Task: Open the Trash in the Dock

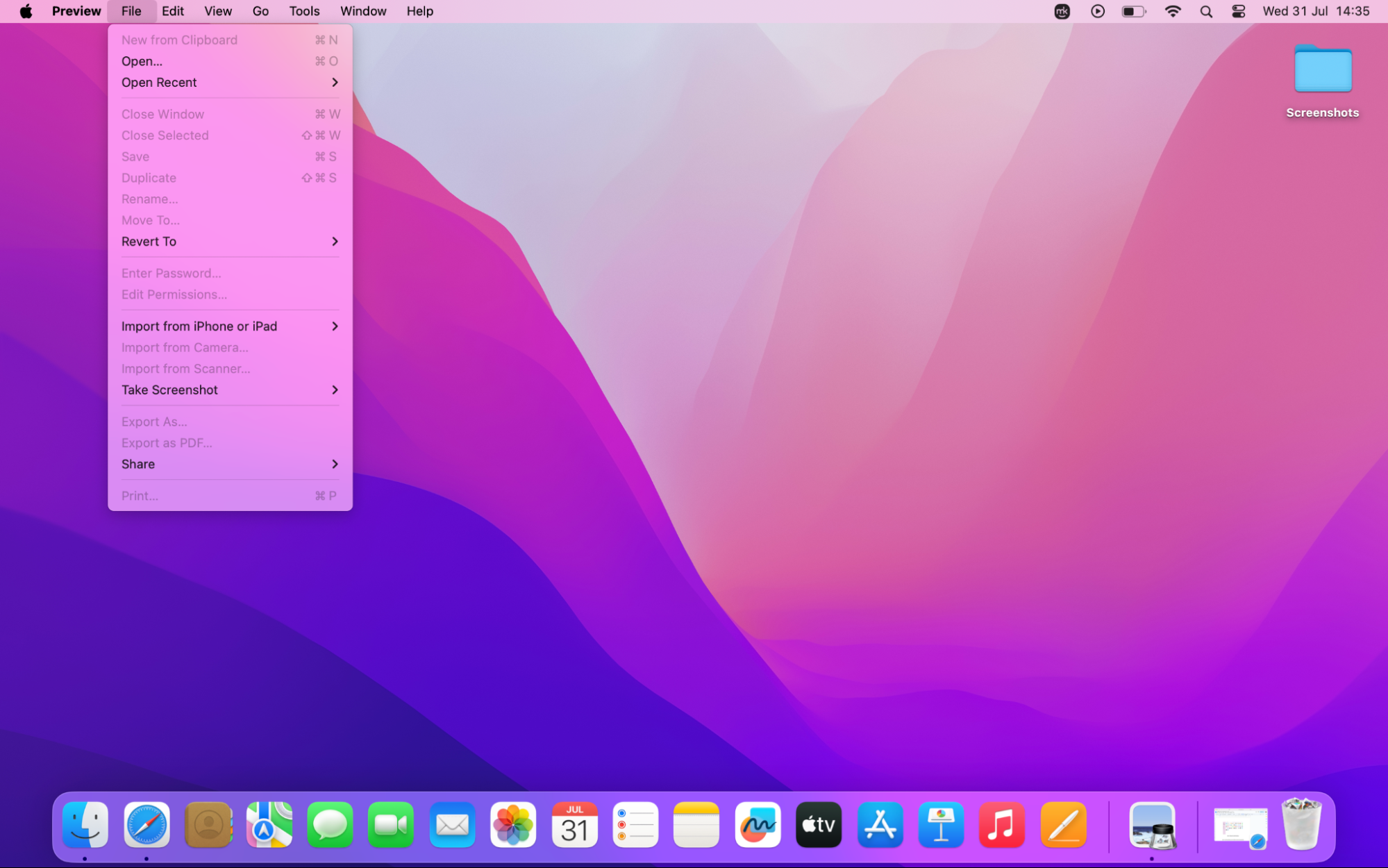Action: coord(1301,825)
